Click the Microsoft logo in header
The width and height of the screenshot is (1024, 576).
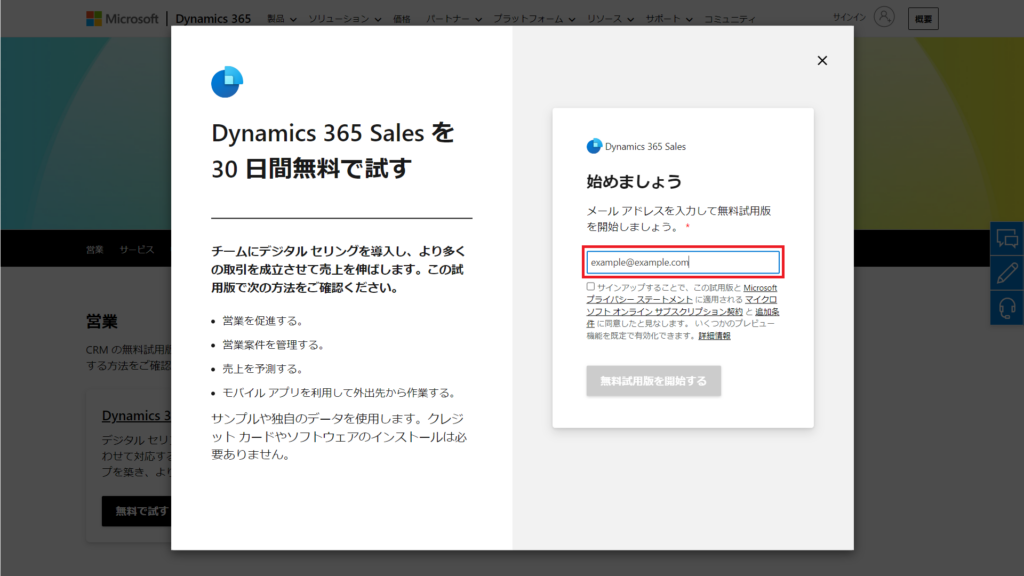(122, 18)
